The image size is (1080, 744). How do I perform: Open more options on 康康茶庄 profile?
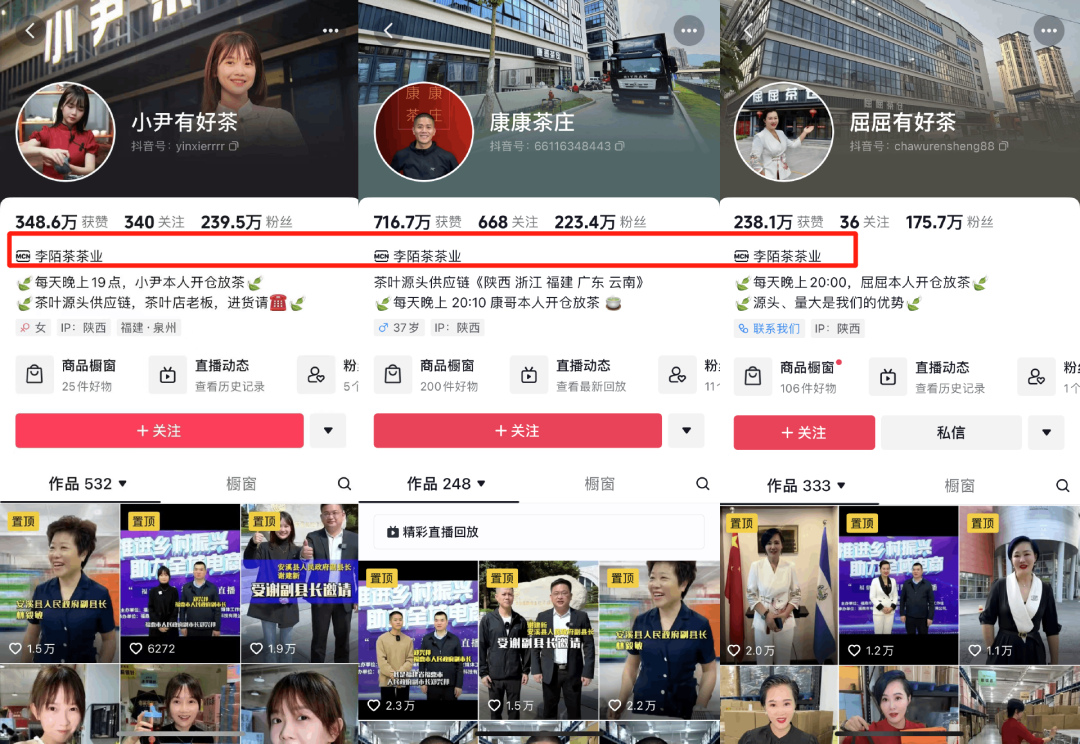pos(688,31)
